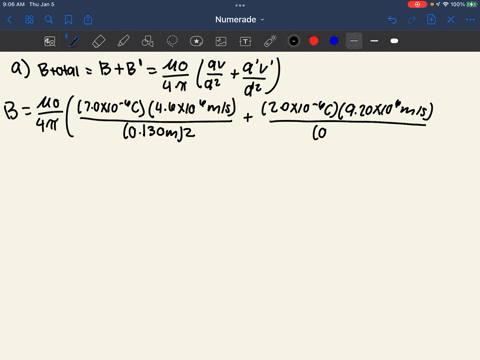Select the thickest stroke width
The width and height of the screenshot is (480, 360).
click(394, 41)
